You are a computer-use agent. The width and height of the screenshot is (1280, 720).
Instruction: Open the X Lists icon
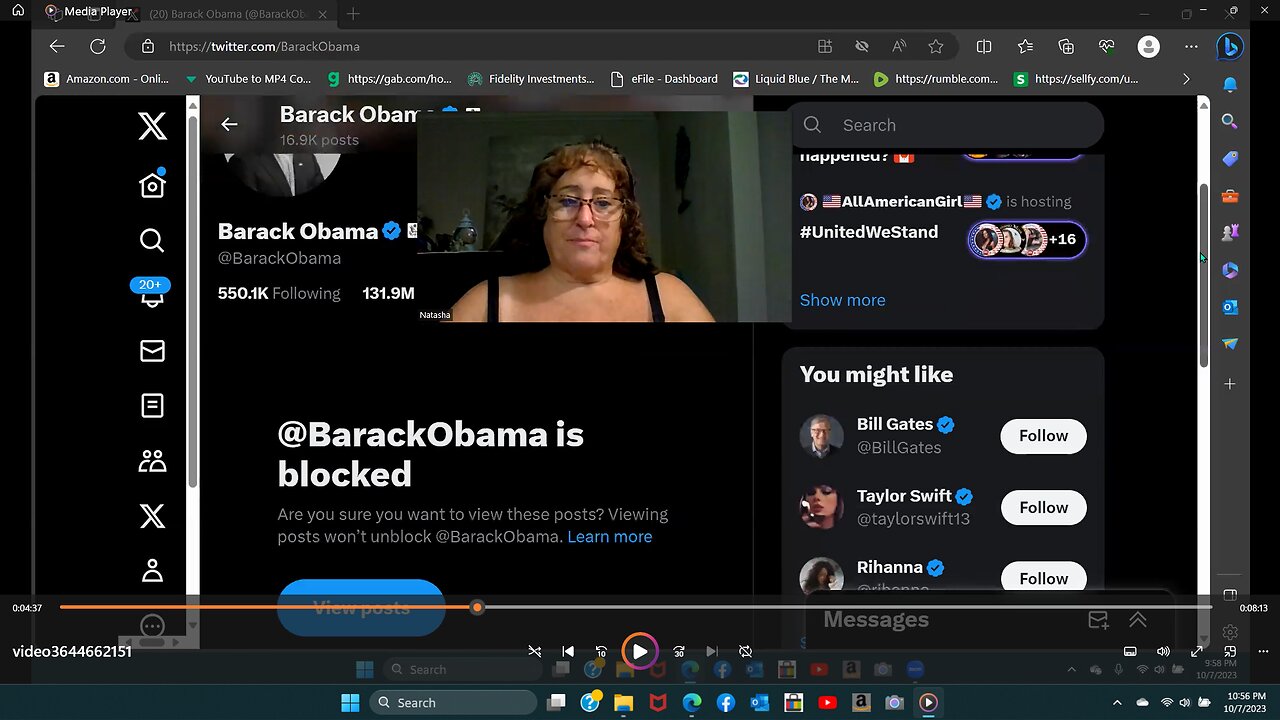152,405
